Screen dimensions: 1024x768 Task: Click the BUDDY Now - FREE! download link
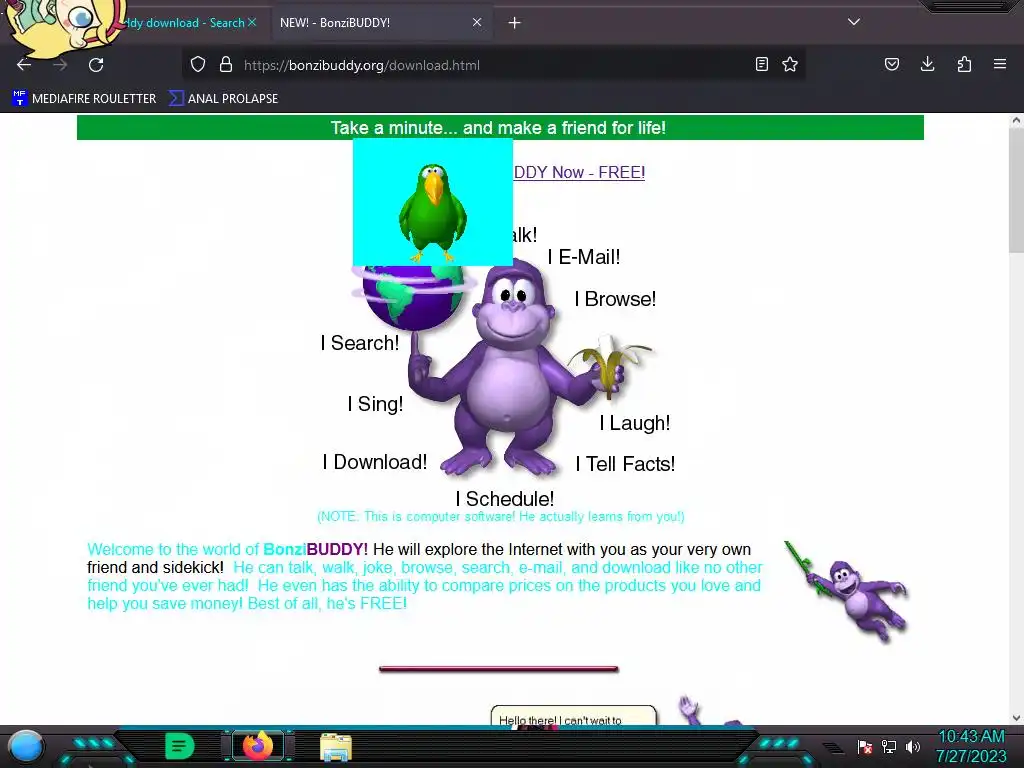[579, 172]
